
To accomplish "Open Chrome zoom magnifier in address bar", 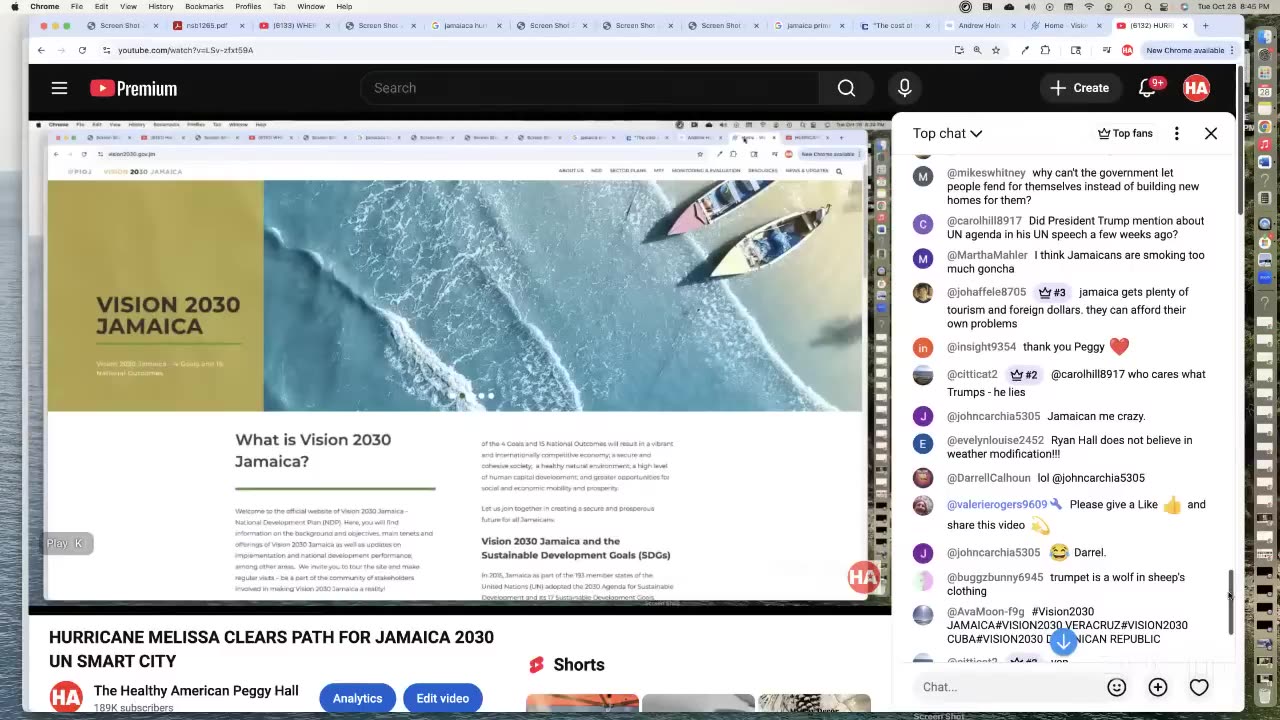I will (x=977, y=50).
